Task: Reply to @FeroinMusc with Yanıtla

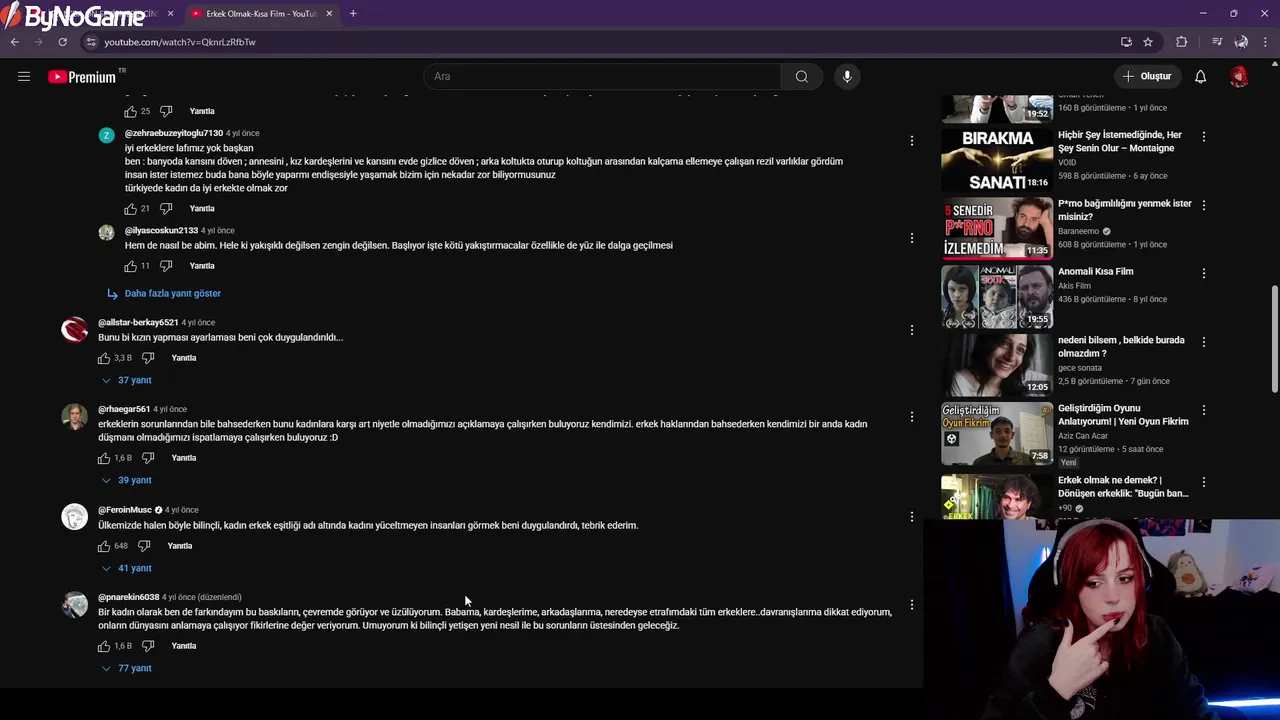Action: pos(180,546)
